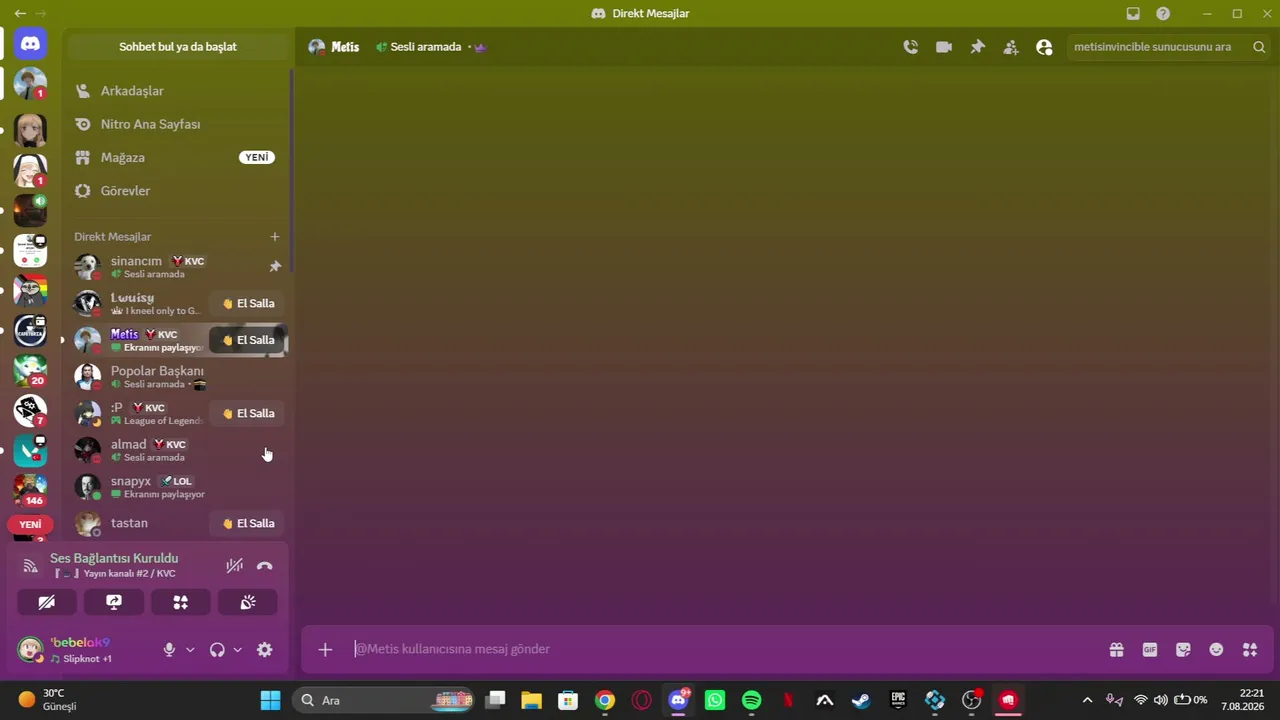Open the Help question mark icon

pos(1163,14)
